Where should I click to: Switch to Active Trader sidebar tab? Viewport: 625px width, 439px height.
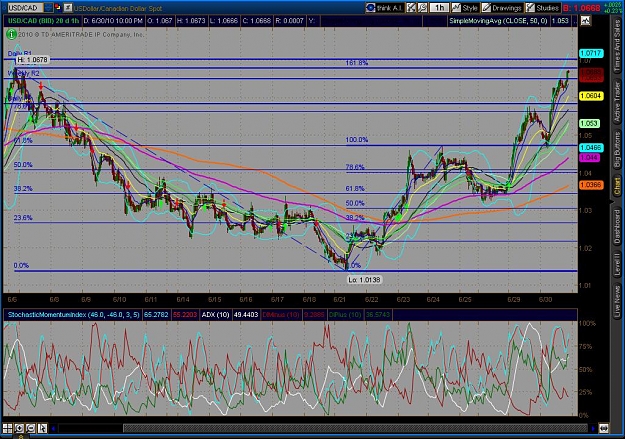click(x=617, y=102)
